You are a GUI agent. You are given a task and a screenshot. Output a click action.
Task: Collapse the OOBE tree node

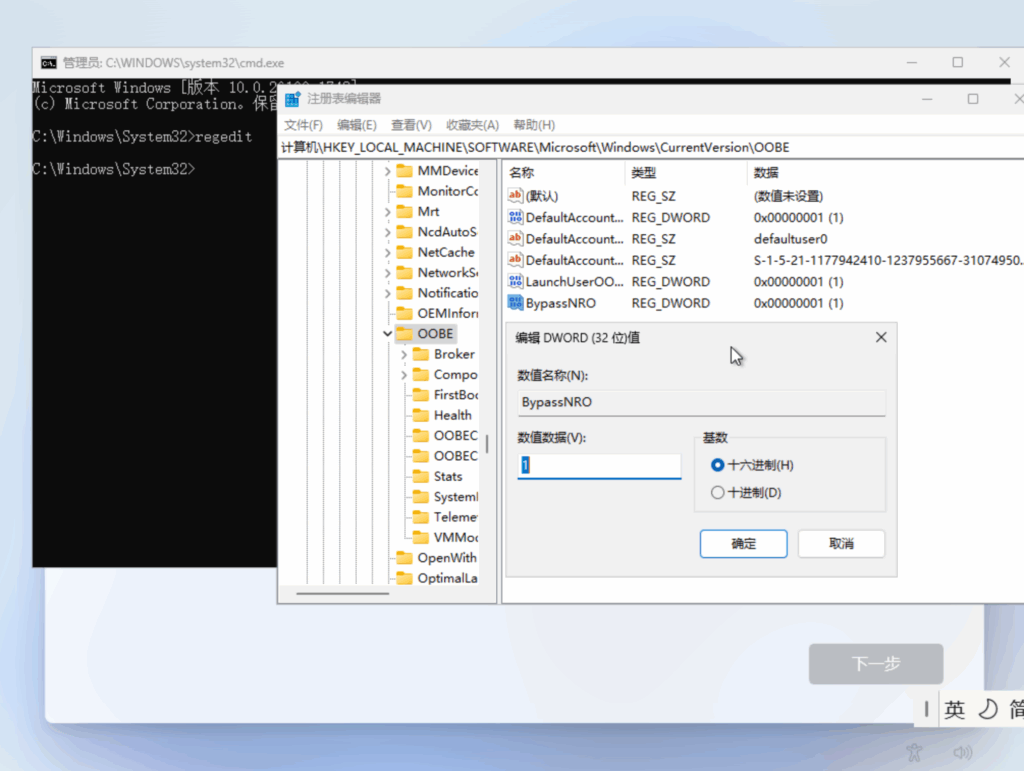click(388, 334)
